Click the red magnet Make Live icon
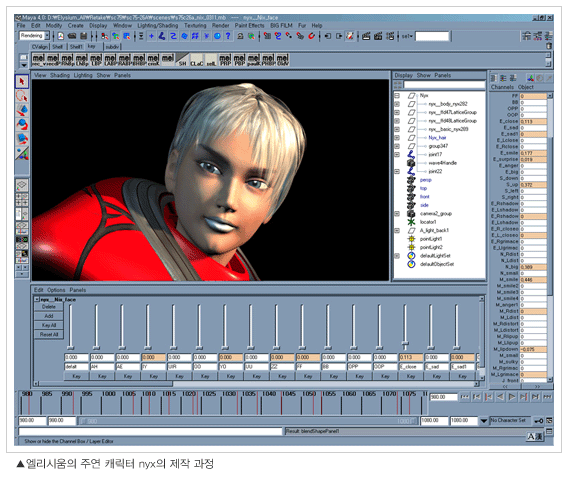This screenshot has height=478, width=568. tap(311, 36)
